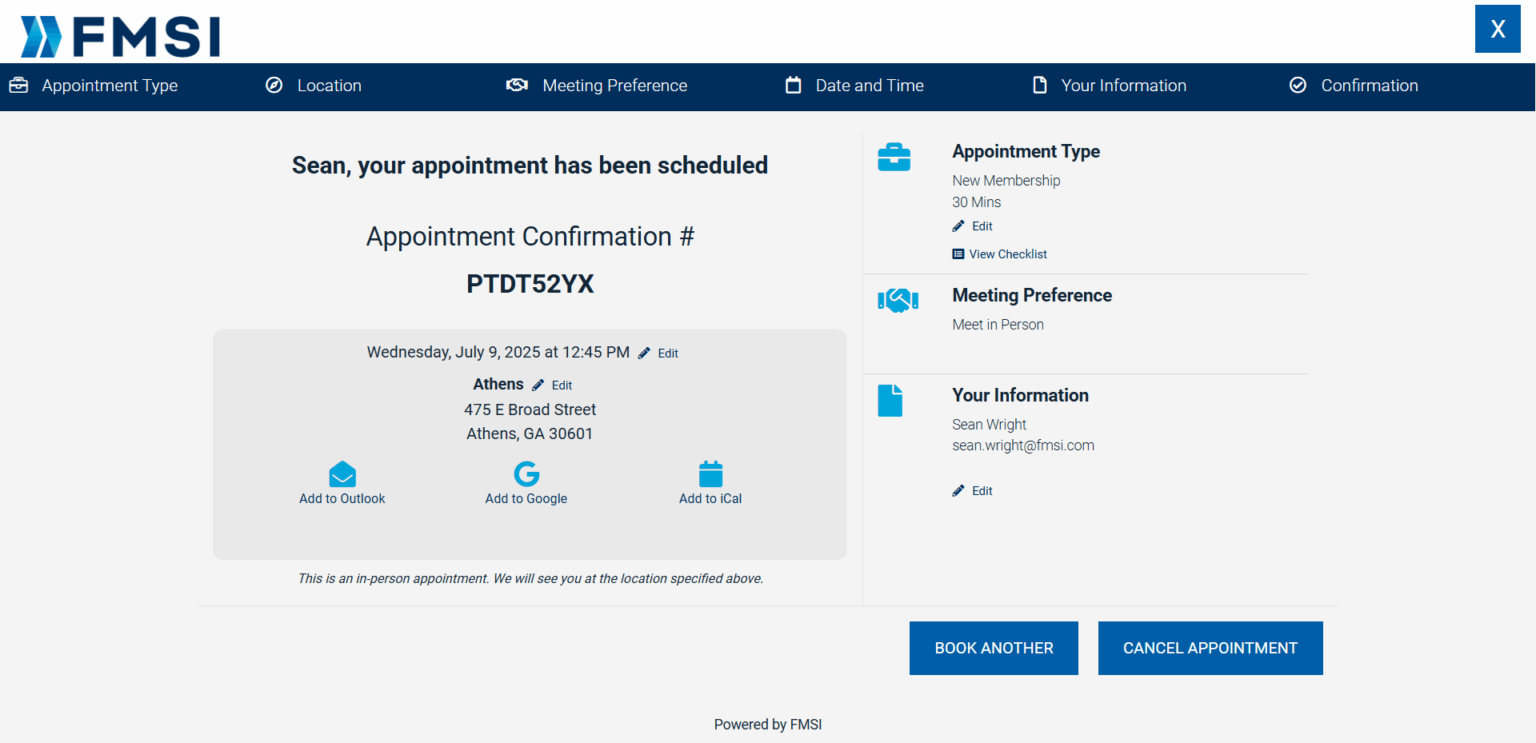Click the handshake icon beside Meeting Preference heading
Viewport: 1536px width, 743px height.
897,300
